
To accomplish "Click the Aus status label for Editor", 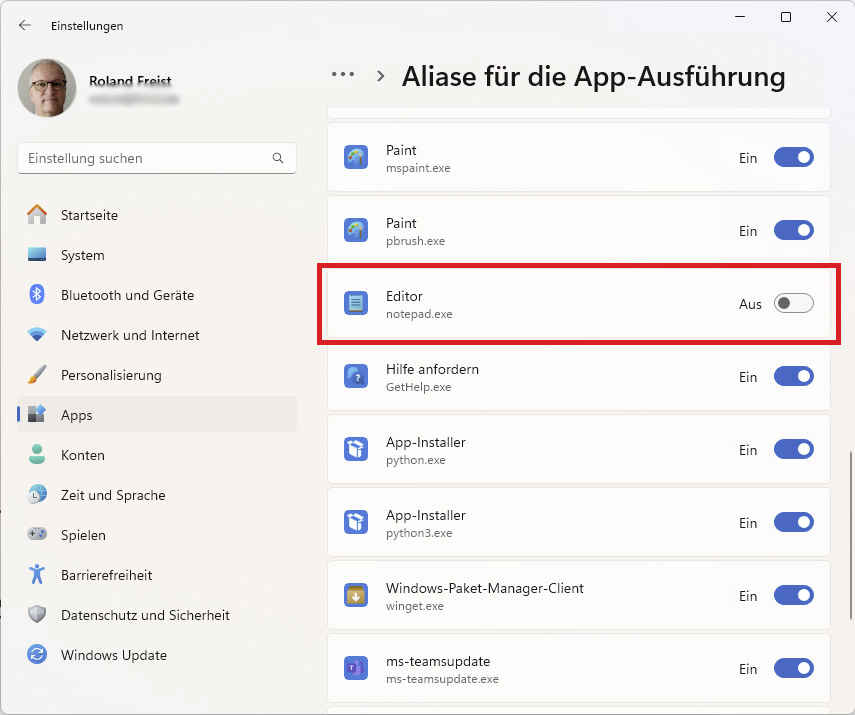I will [750, 304].
